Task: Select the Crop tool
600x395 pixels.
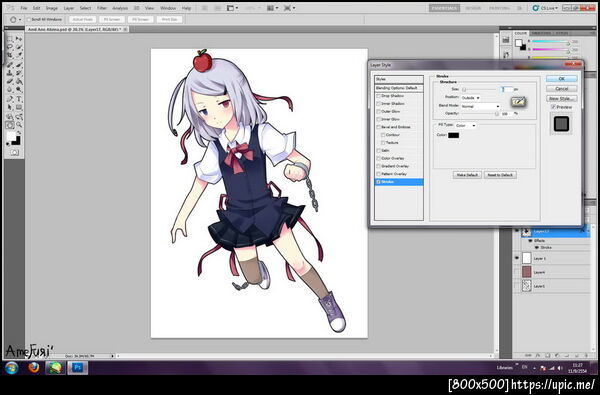Action: [10, 55]
